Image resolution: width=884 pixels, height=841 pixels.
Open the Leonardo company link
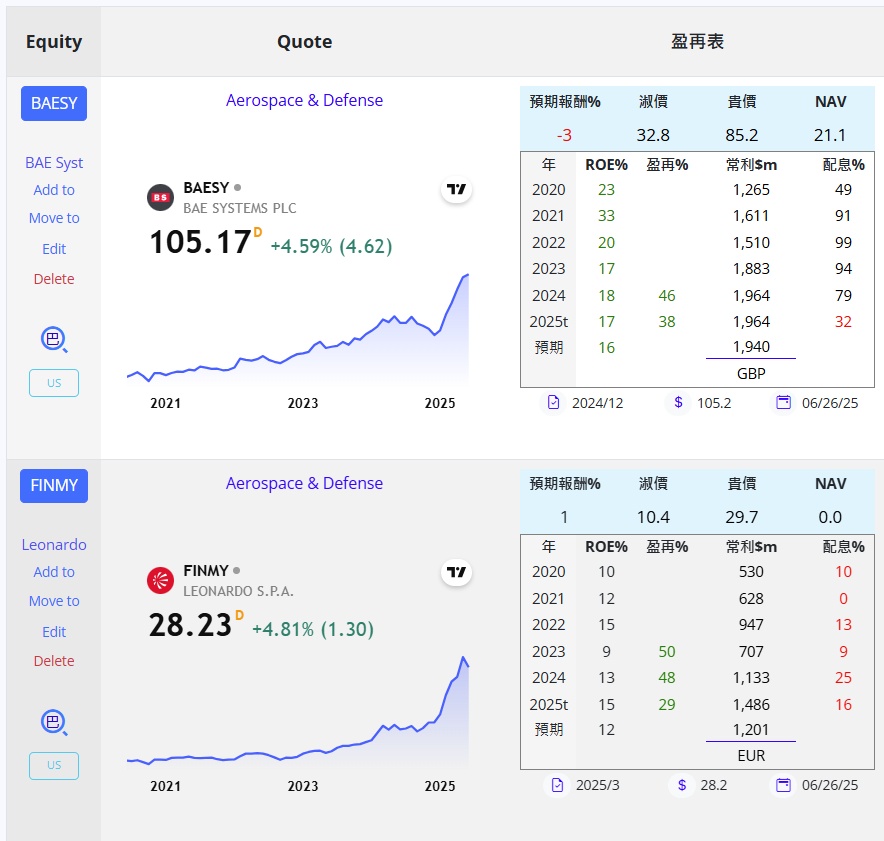tap(54, 545)
